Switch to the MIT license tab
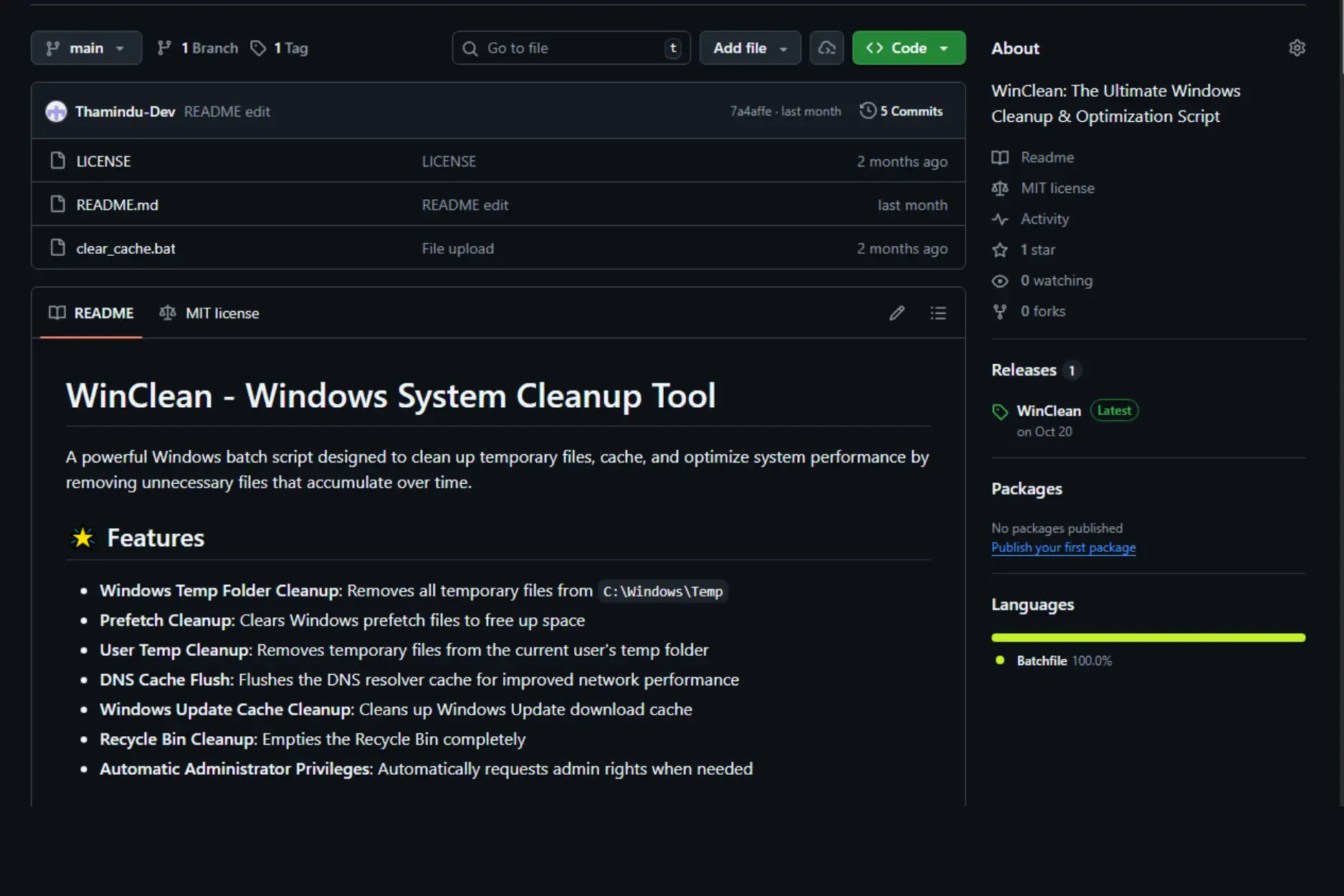 pyautogui.click(x=209, y=313)
